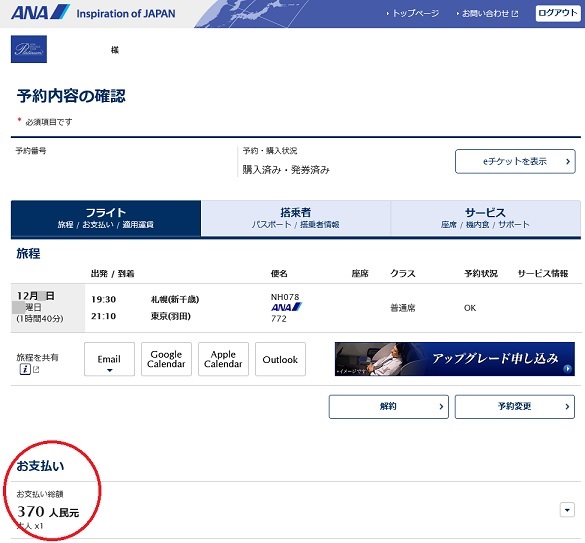Open the Platinum member badge
This screenshot has height=543, width=585.
click(29, 49)
